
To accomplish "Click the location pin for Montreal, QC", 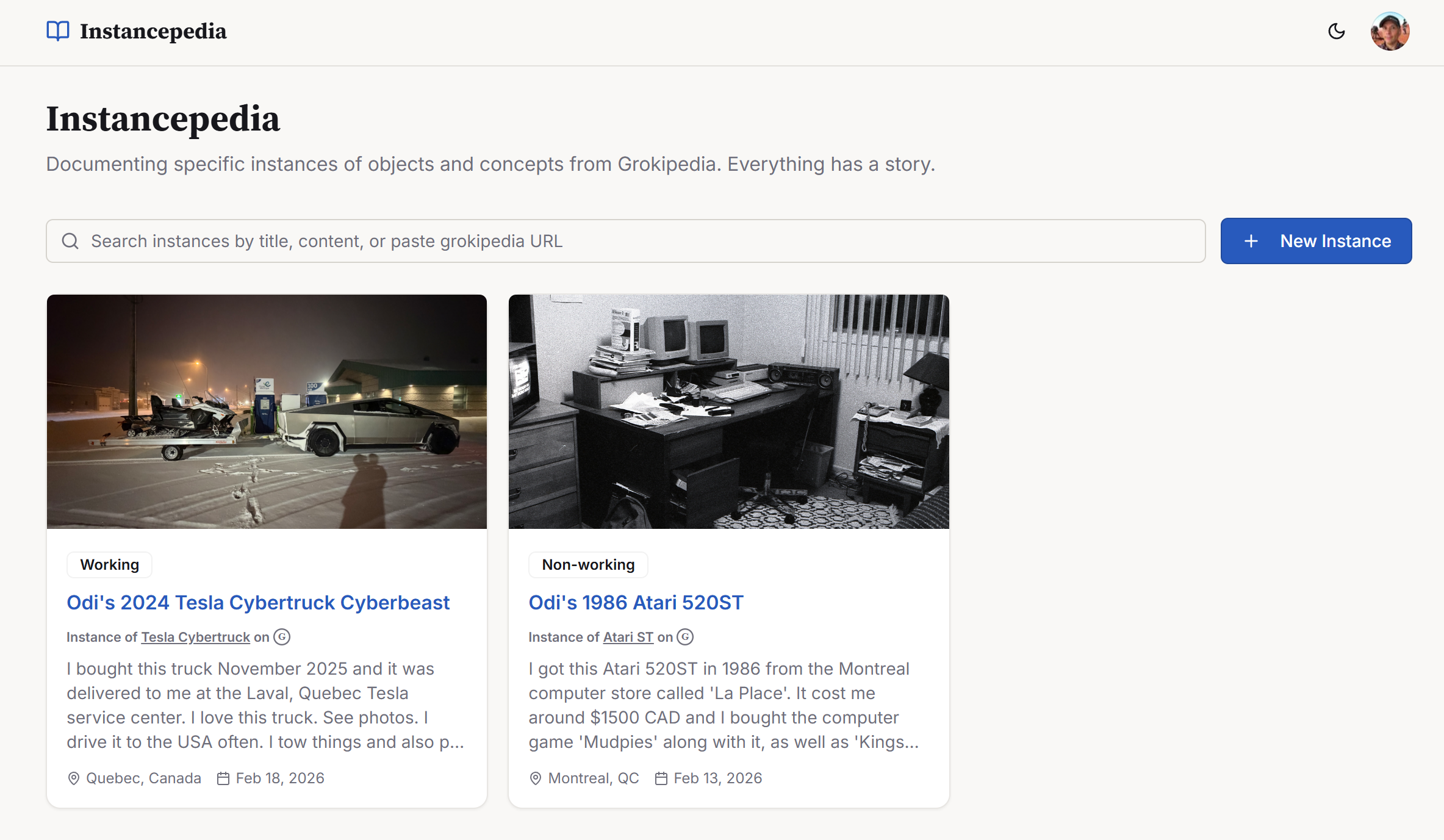I will [x=535, y=778].
